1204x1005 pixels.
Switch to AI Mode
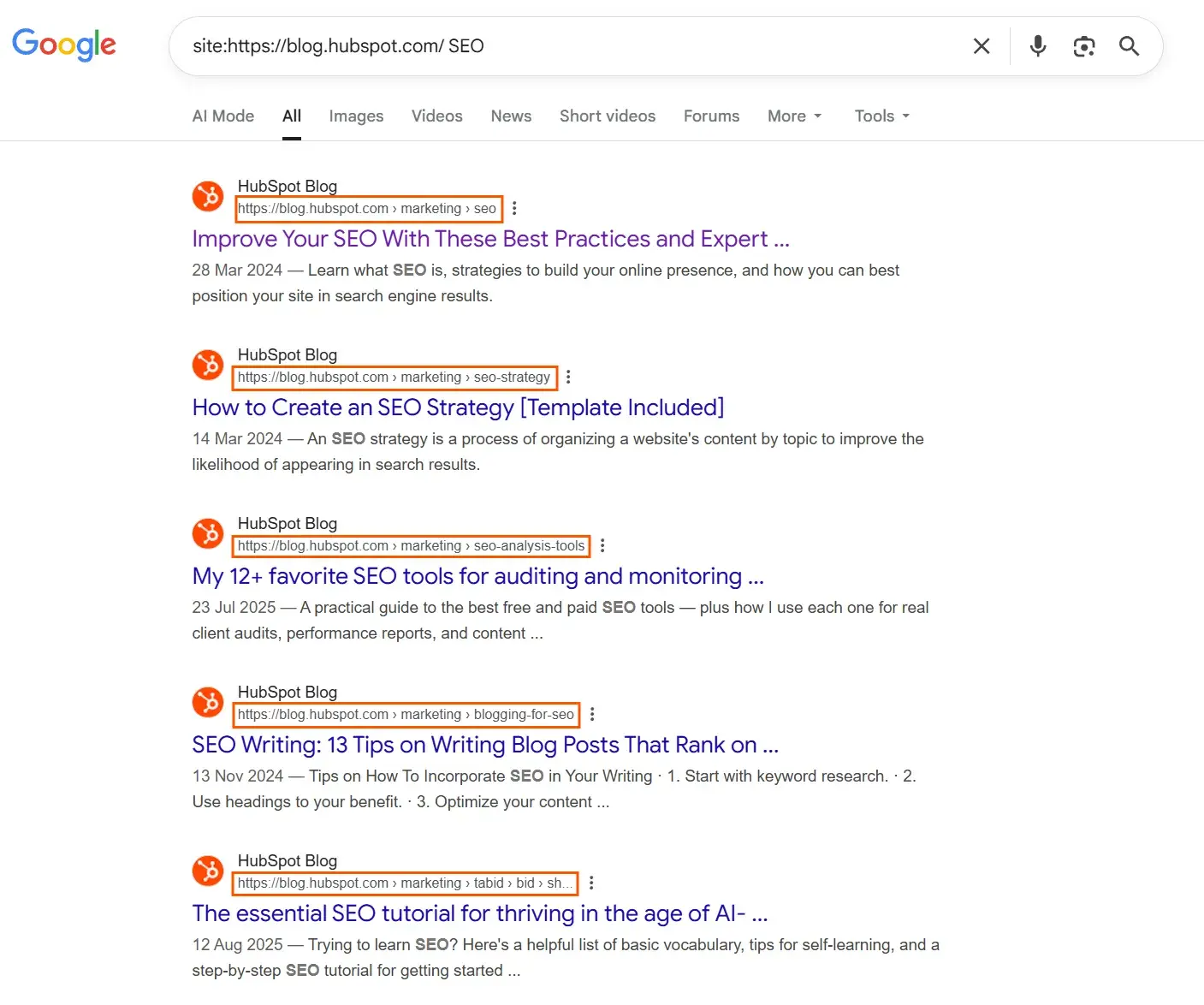pyautogui.click(x=222, y=116)
